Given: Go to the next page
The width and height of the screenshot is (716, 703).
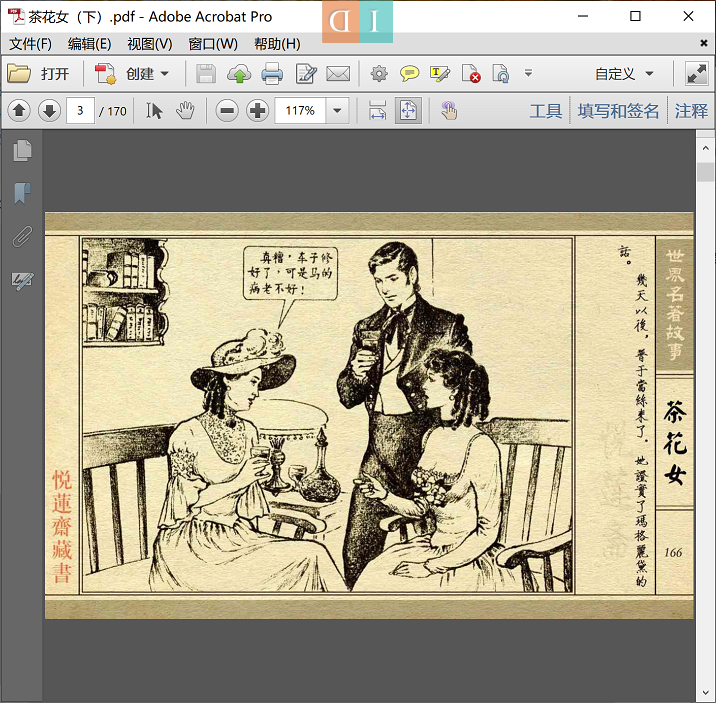Looking at the screenshot, I should click(x=49, y=110).
